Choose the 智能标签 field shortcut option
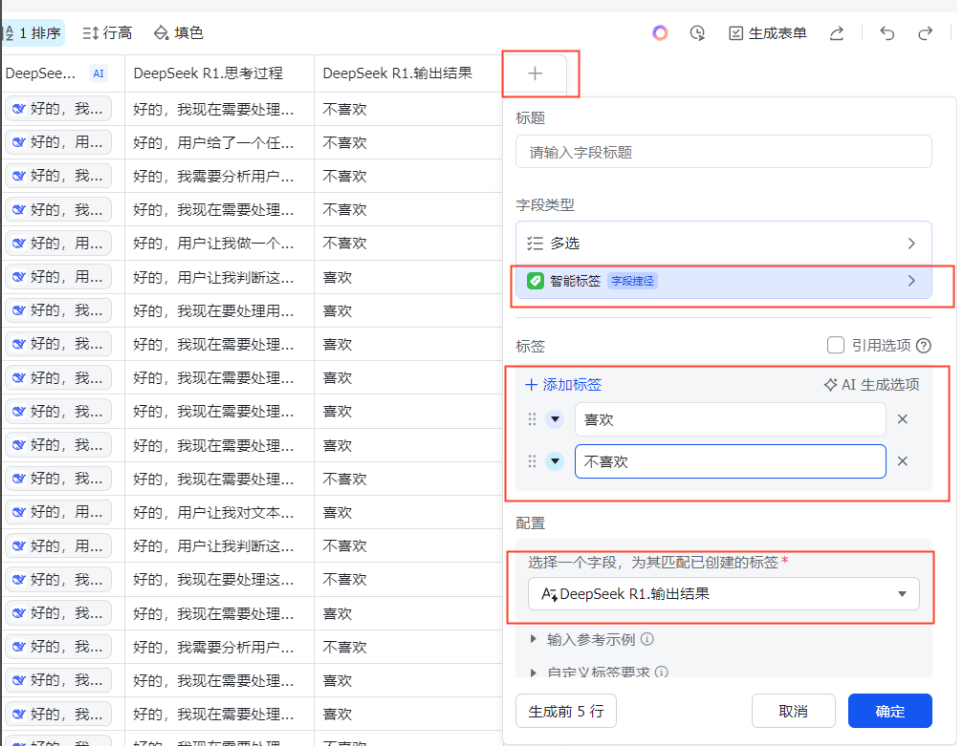The image size is (957, 746). point(723,281)
